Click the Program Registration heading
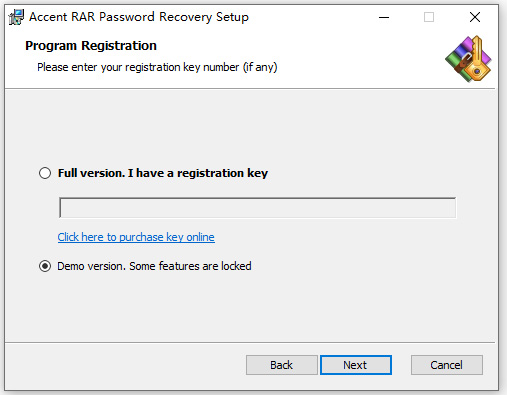The width and height of the screenshot is (507, 395). click(91, 46)
